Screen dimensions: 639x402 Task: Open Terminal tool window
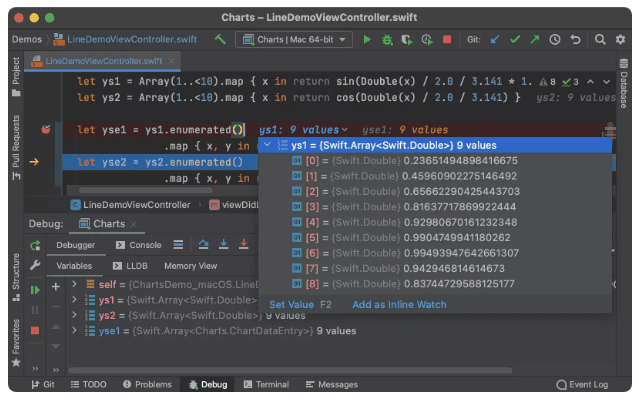coord(266,384)
